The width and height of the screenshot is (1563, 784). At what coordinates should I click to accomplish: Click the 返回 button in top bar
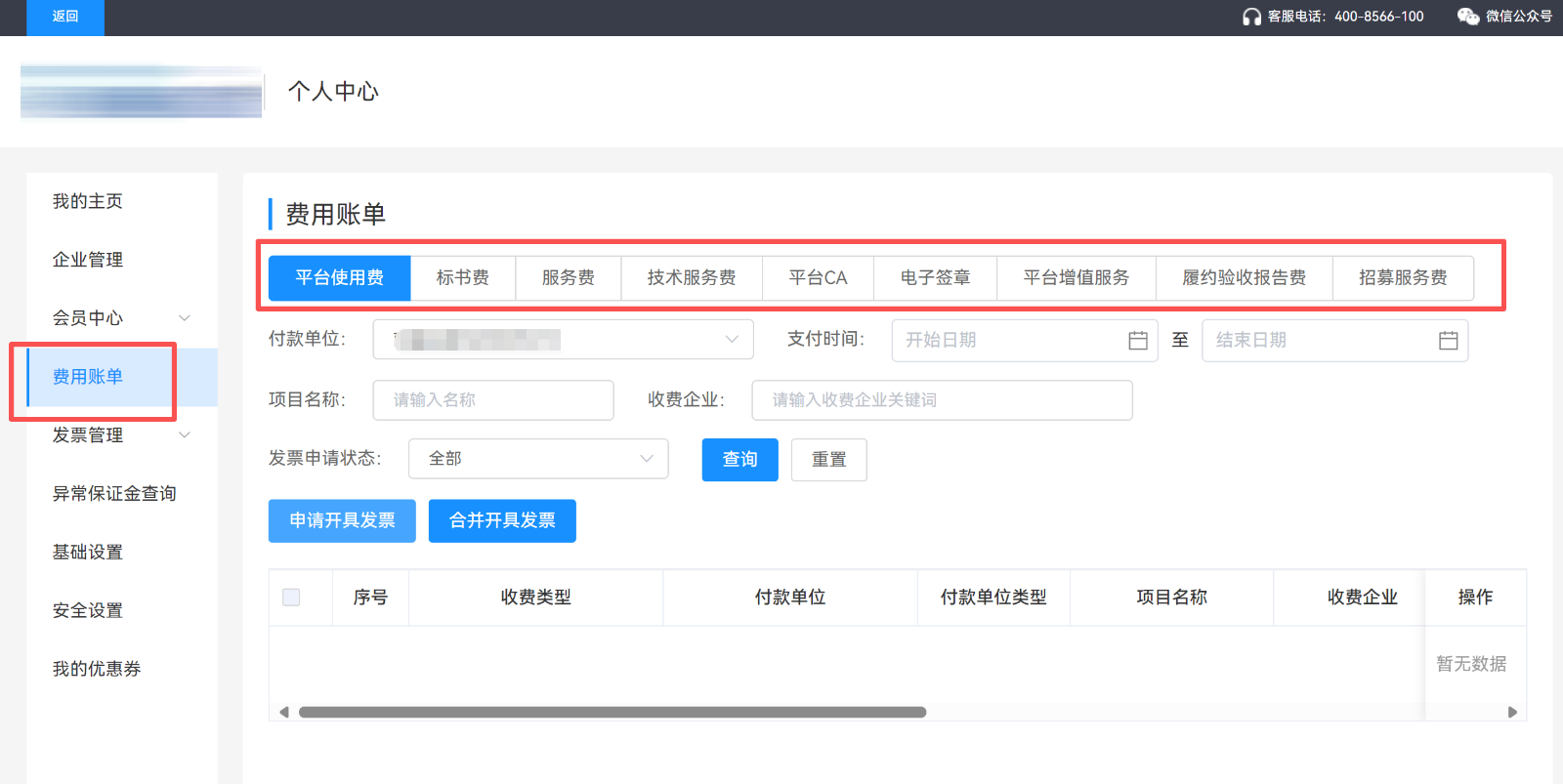[x=65, y=17]
